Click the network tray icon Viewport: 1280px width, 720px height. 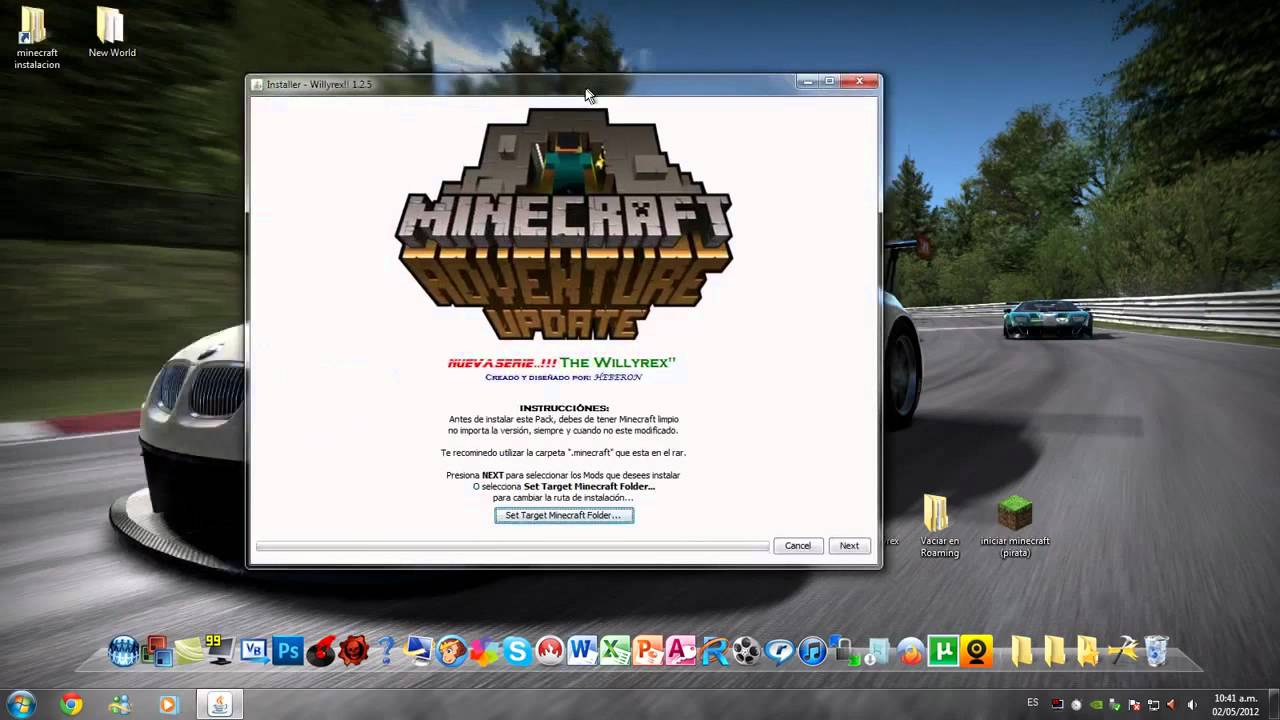pos(1153,705)
